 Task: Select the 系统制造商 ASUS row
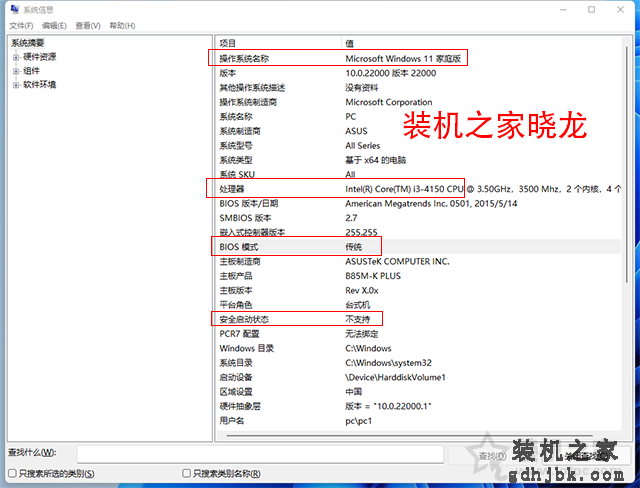coord(418,131)
